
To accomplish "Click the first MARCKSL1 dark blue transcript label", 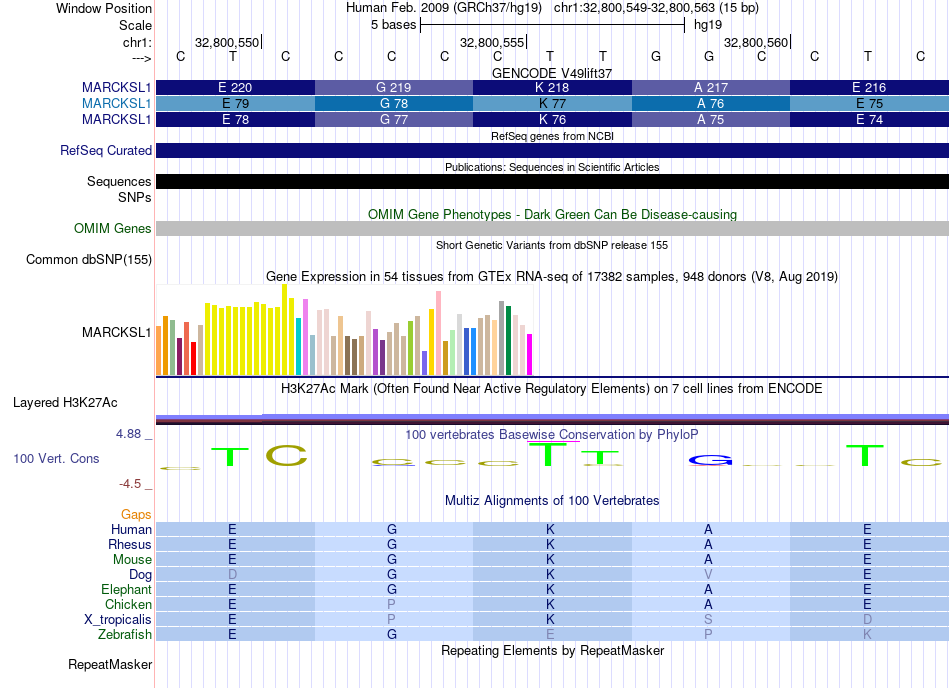I will [116, 87].
